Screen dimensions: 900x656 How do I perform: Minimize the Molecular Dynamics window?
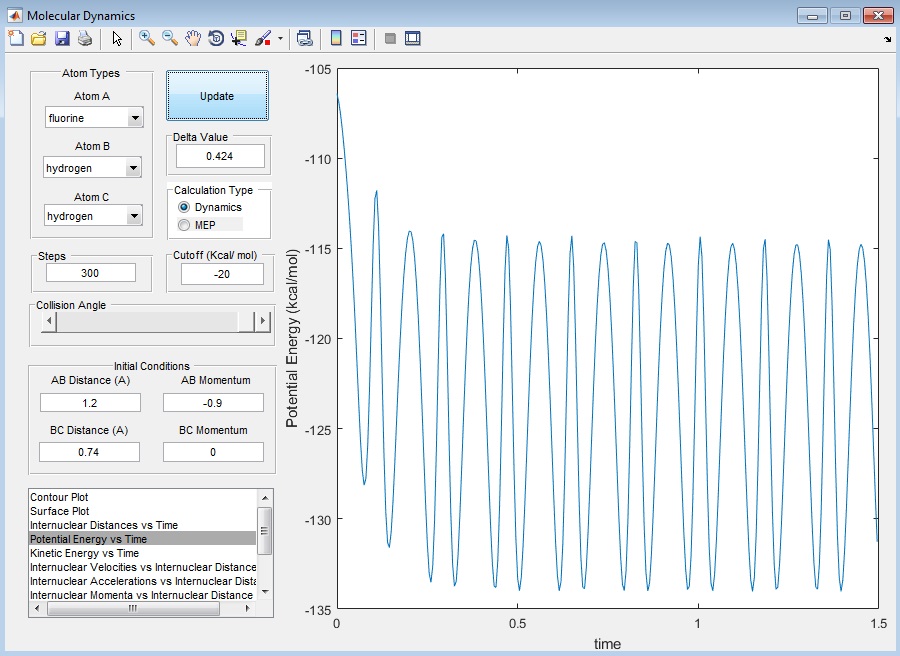tap(812, 15)
